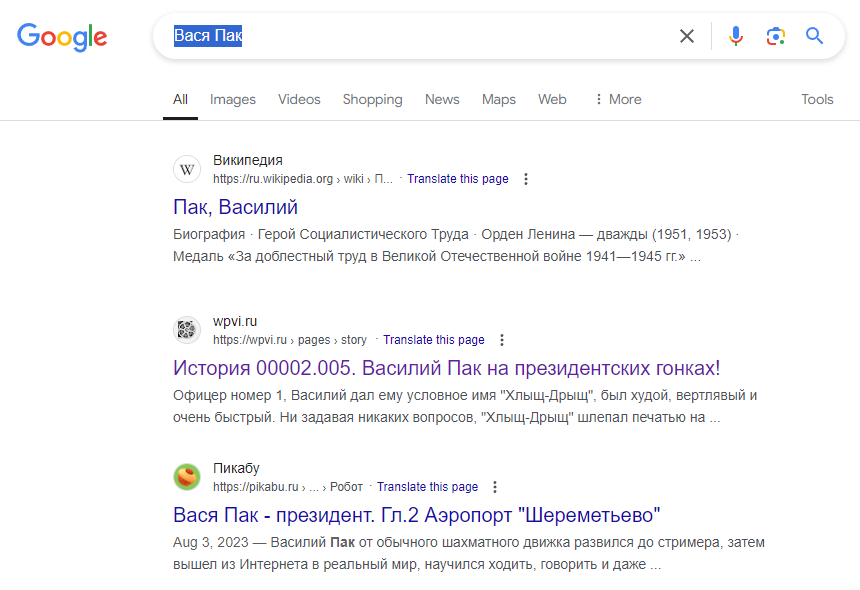Switch to the News tab
This screenshot has height=590, width=860.
442,99
